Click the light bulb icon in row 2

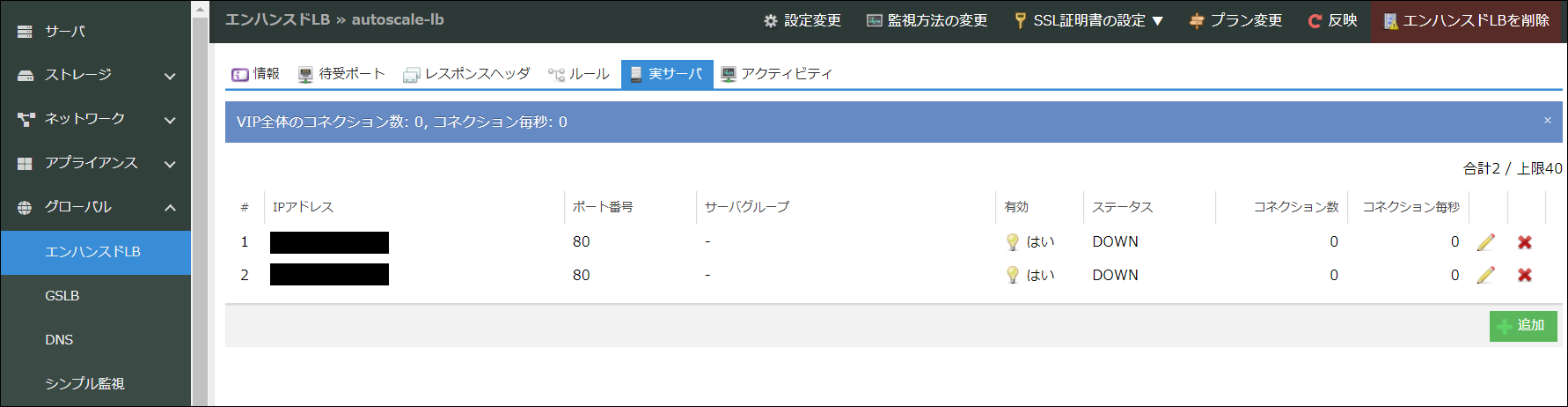[x=1013, y=275]
